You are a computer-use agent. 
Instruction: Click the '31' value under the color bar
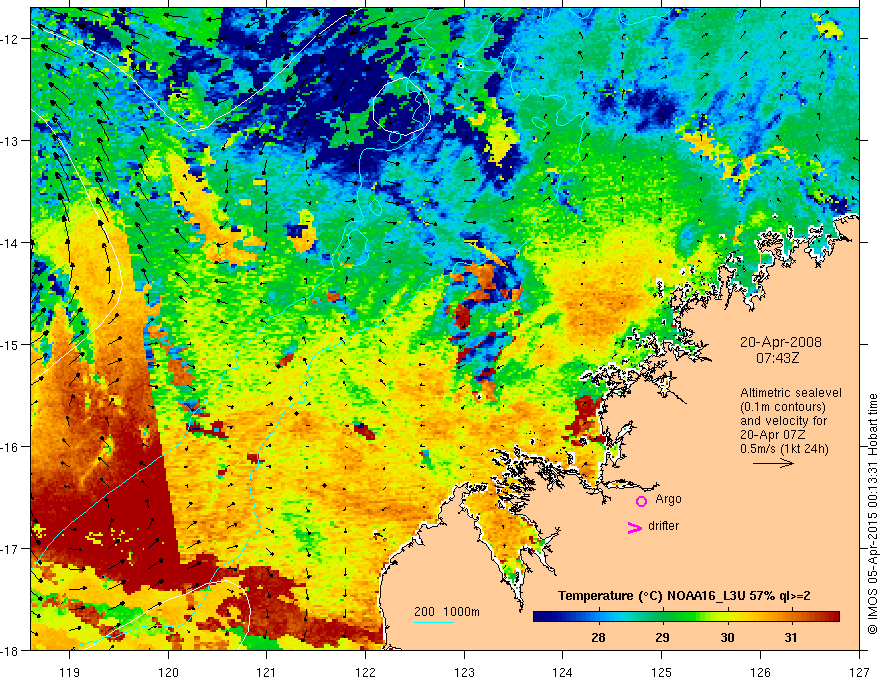[x=791, y=637]
